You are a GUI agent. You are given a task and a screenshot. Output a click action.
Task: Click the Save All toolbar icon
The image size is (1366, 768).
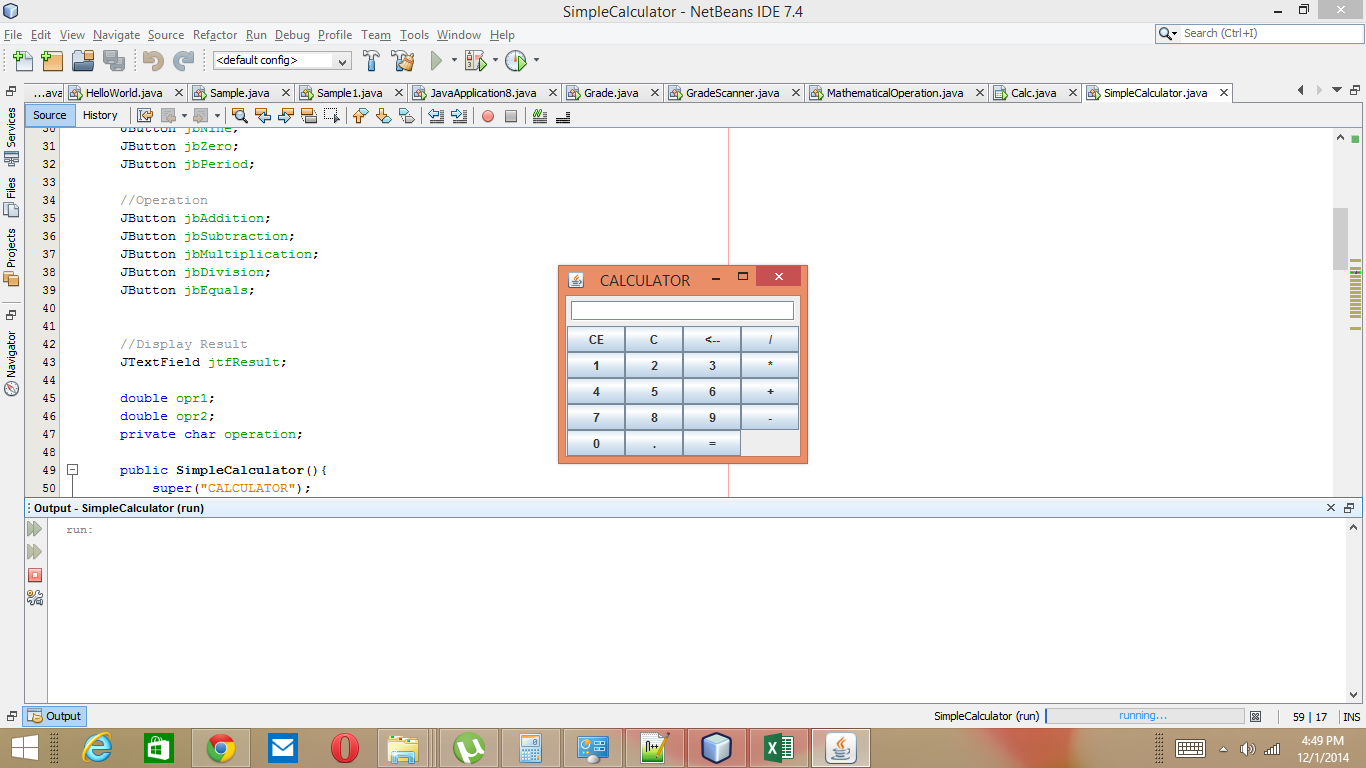pyautogui.click(x=112, y=61)
